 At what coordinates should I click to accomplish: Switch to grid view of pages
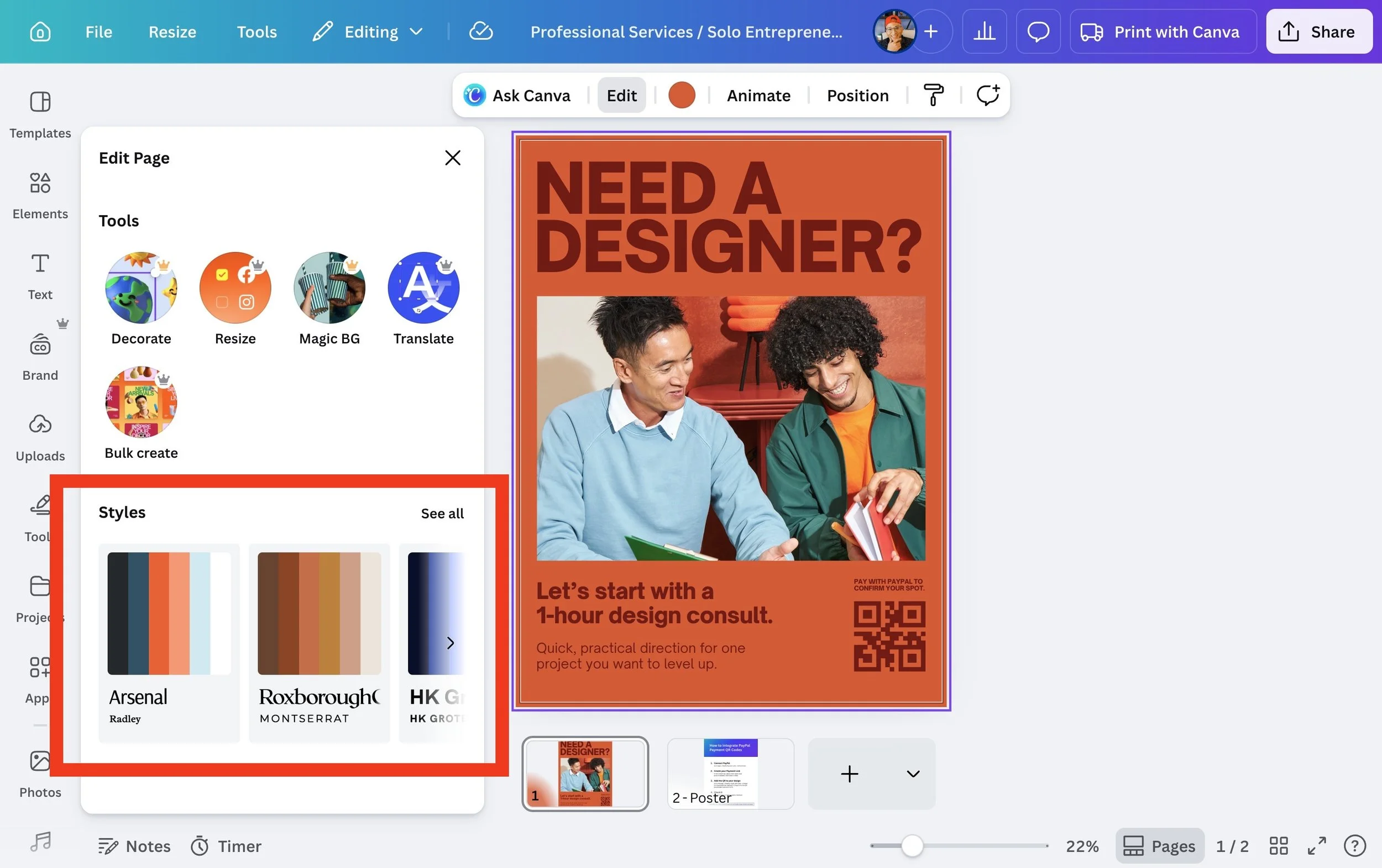1279,846
